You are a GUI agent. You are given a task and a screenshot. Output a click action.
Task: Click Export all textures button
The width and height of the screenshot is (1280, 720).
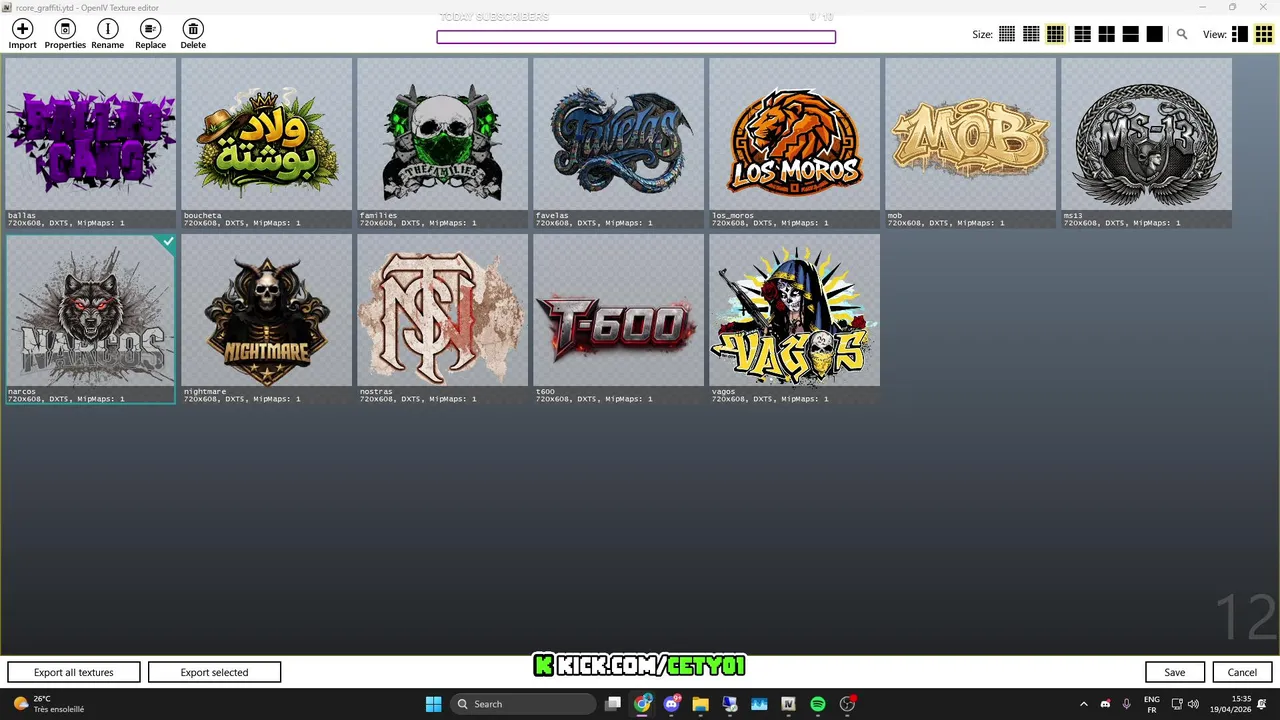pyautogui.click(x=74, y=672)
